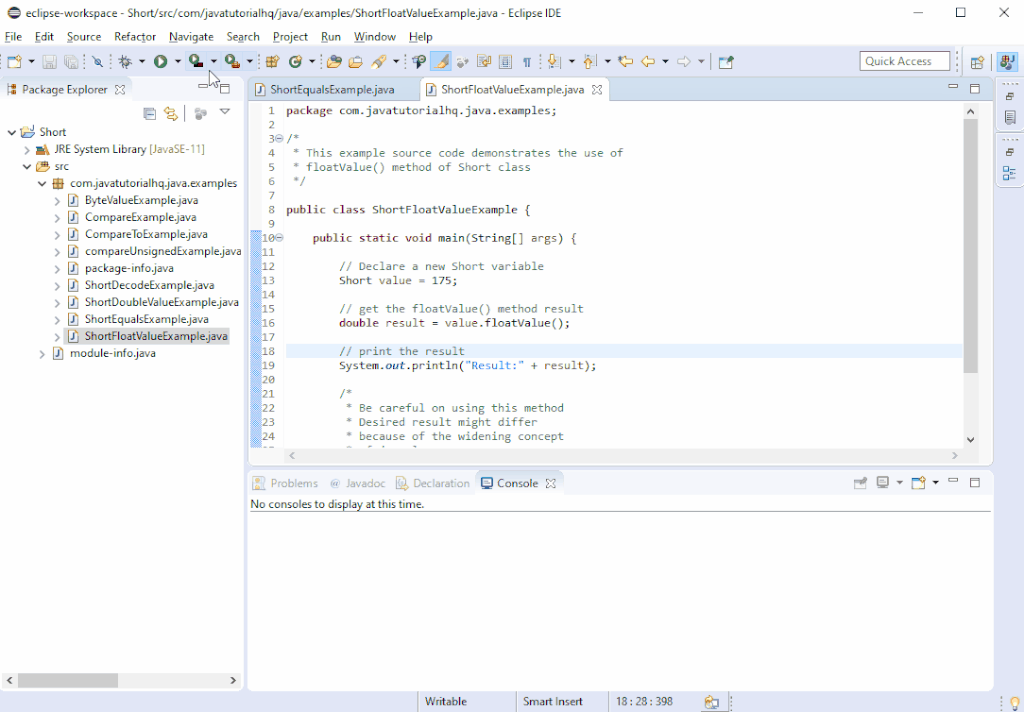Select the Collapse All icon in Package Explorer

[150, 113]
